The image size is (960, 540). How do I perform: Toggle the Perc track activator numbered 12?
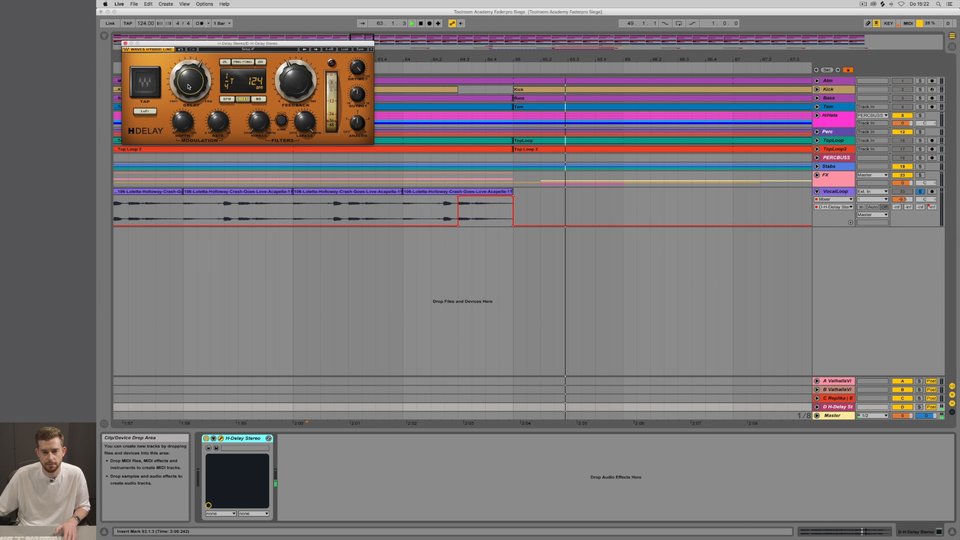point(902,132)
